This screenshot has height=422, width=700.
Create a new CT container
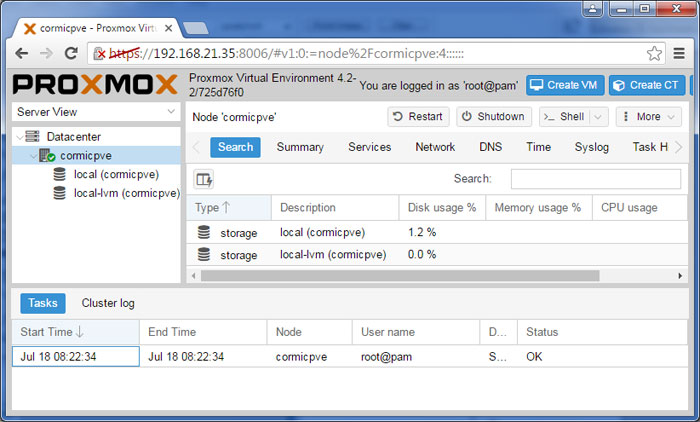click(647, 85)
